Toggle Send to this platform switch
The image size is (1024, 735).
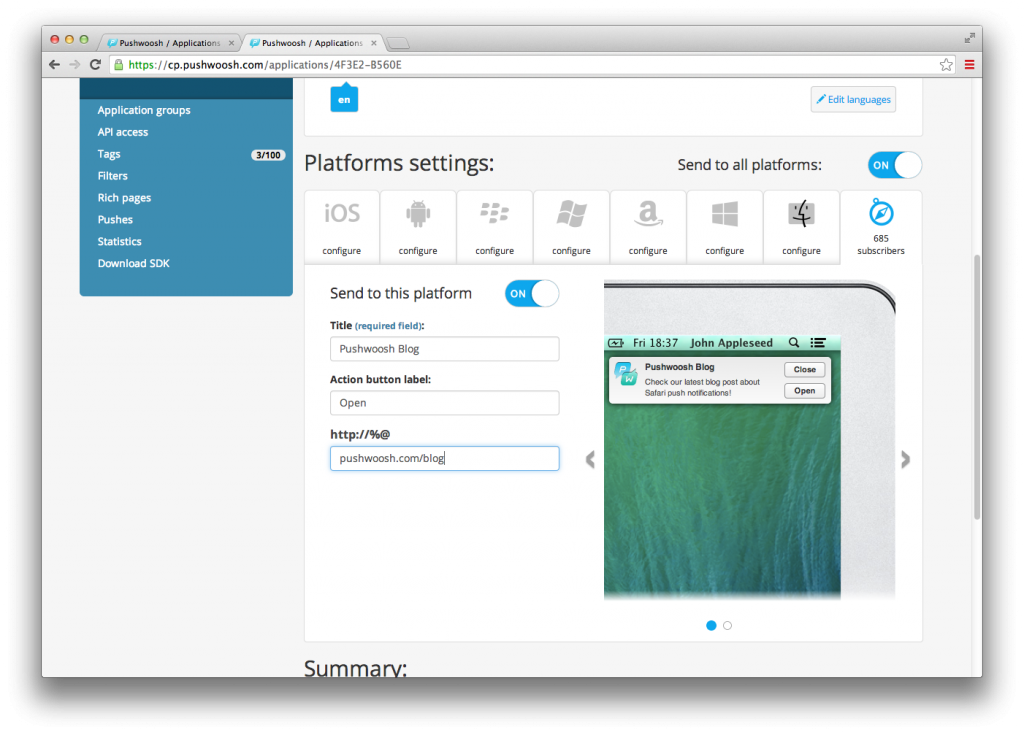pyautogui.click(x=532, y=293)
